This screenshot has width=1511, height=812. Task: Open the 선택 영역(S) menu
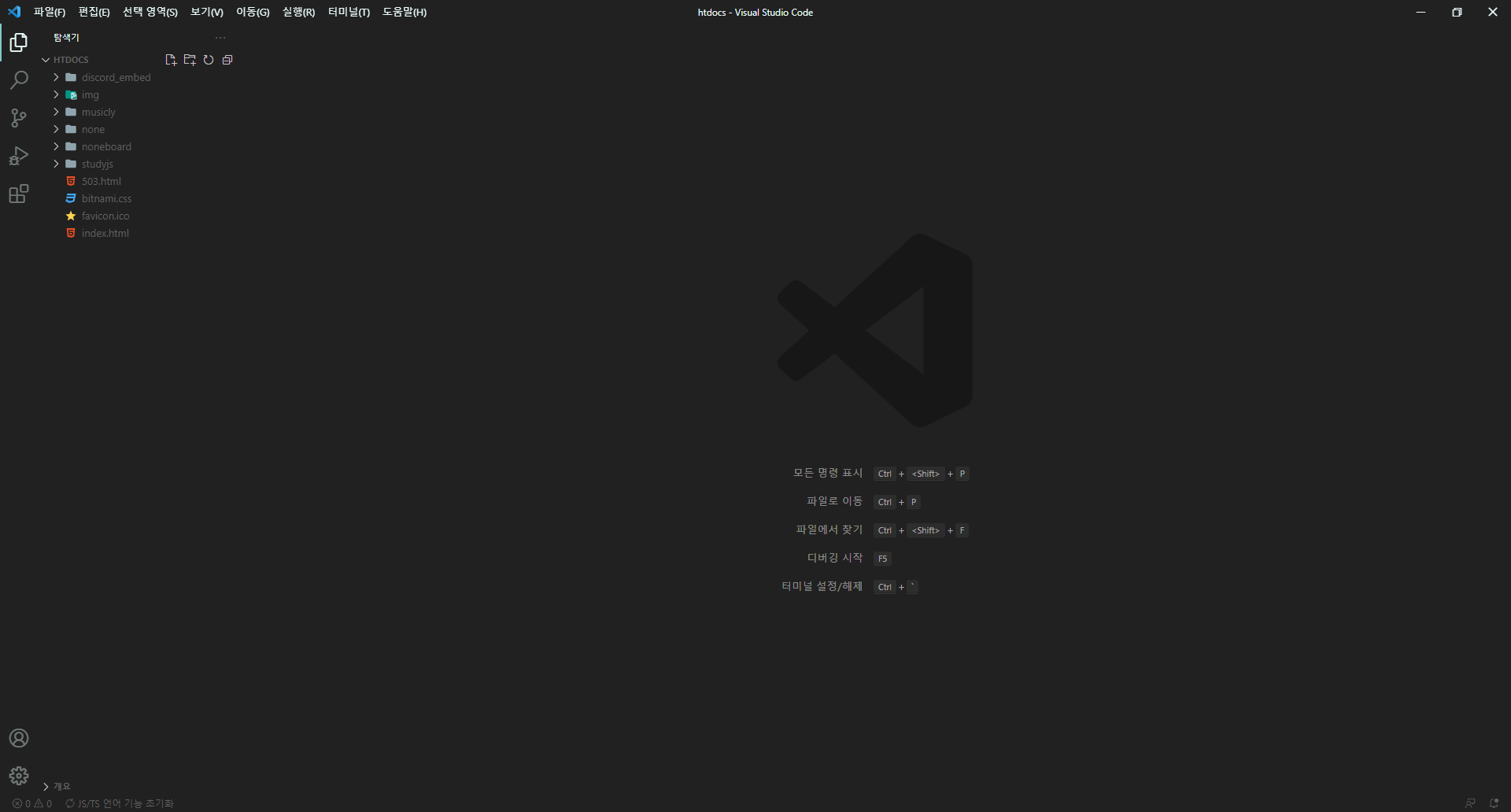tap(150, 12)
